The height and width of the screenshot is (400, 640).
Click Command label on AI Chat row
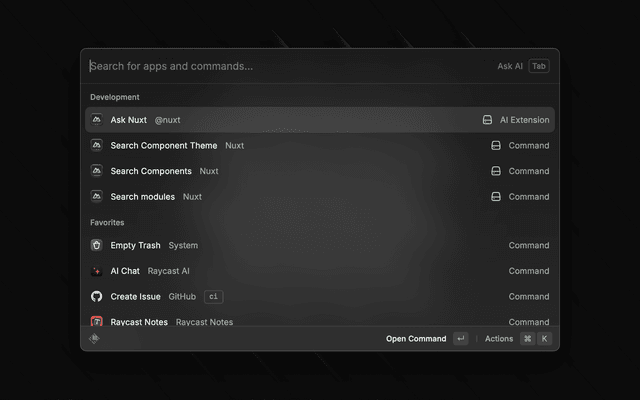click(x=529, y=271)
